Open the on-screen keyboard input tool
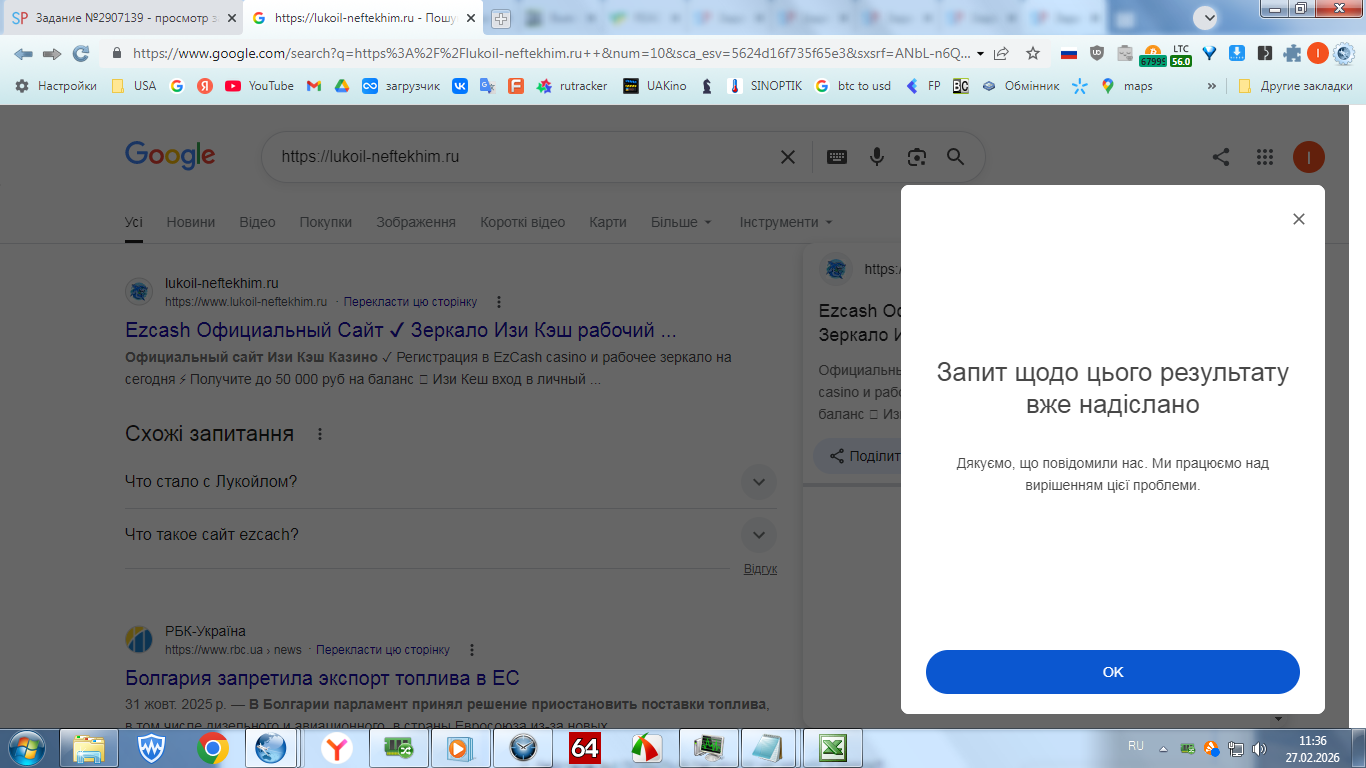 [x=837, y=157]
